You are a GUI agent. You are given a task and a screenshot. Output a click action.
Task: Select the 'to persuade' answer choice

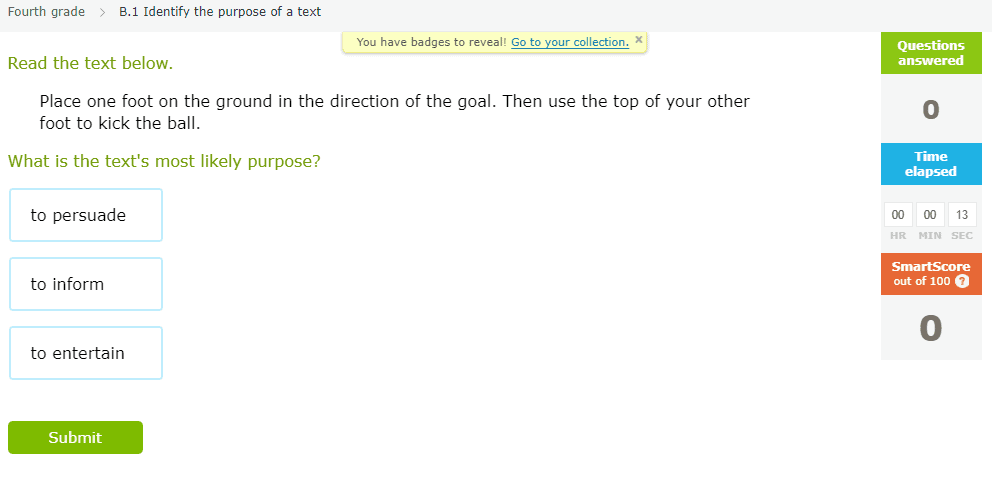click(x=86, y=215)
